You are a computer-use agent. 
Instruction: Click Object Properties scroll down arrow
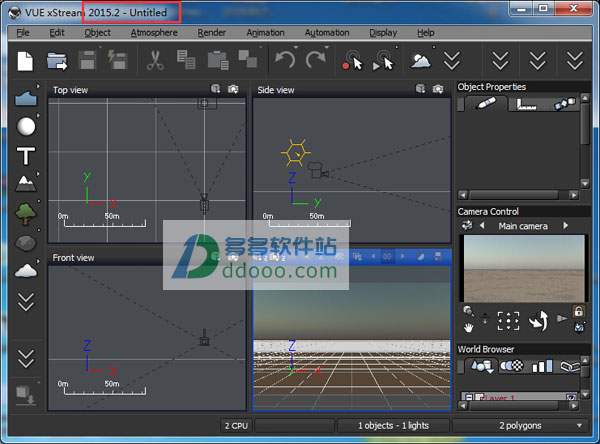pyautogui.click(x=585, y=184)
